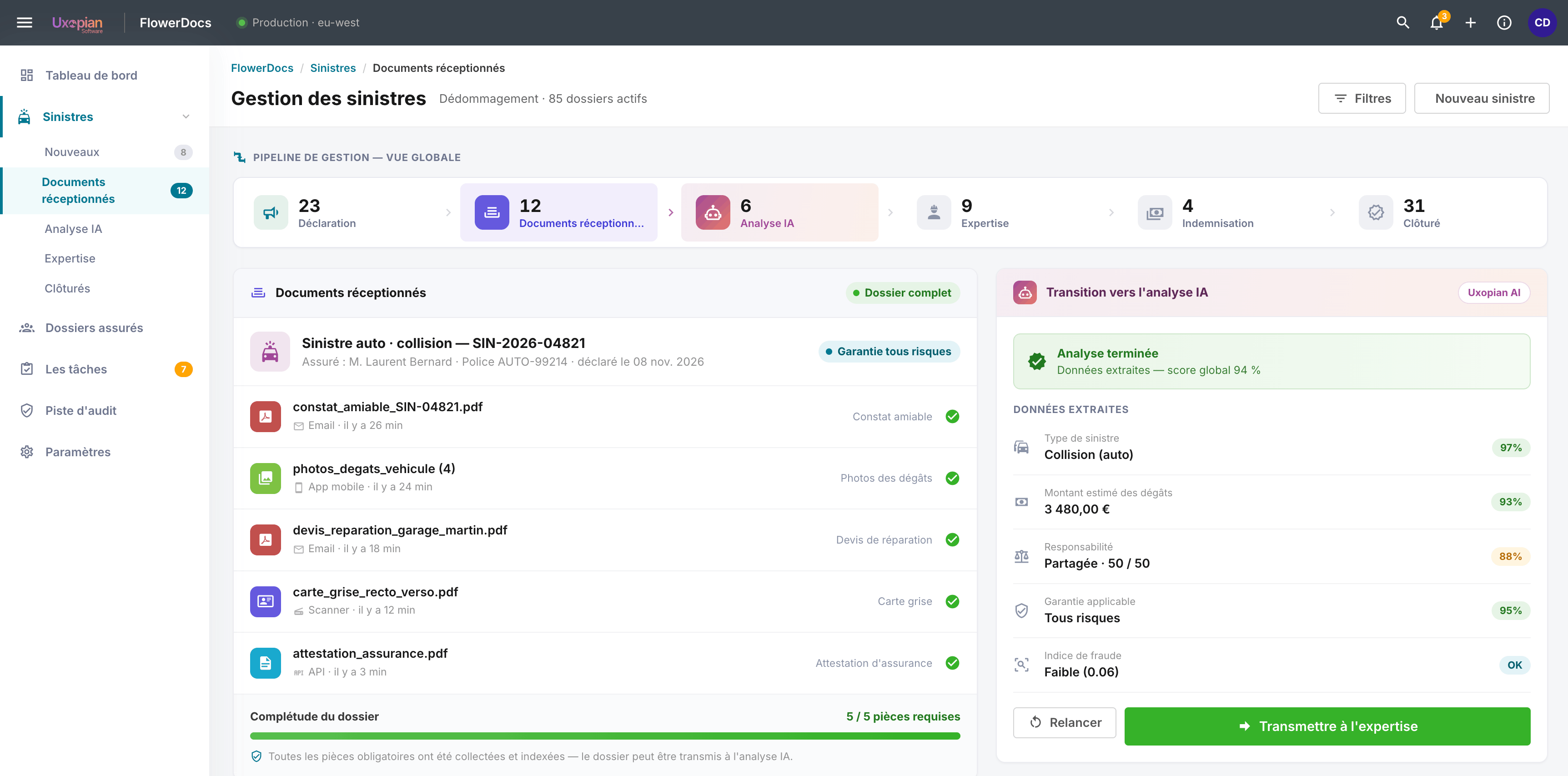Open Tableau de bord in sidebar
Screen dimensions: 1568x776
(105, 76)
